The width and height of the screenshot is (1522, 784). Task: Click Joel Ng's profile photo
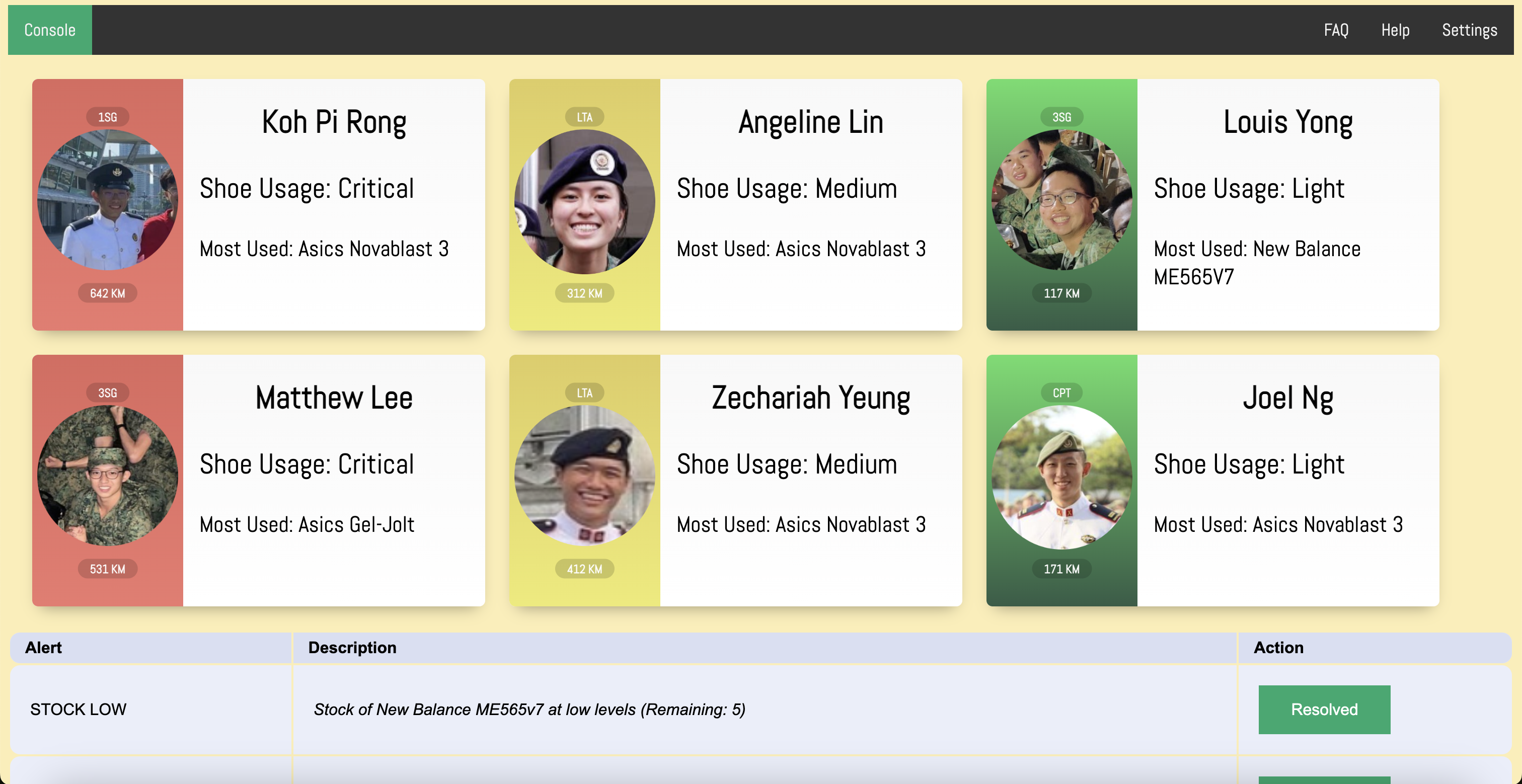[1061, 477]
